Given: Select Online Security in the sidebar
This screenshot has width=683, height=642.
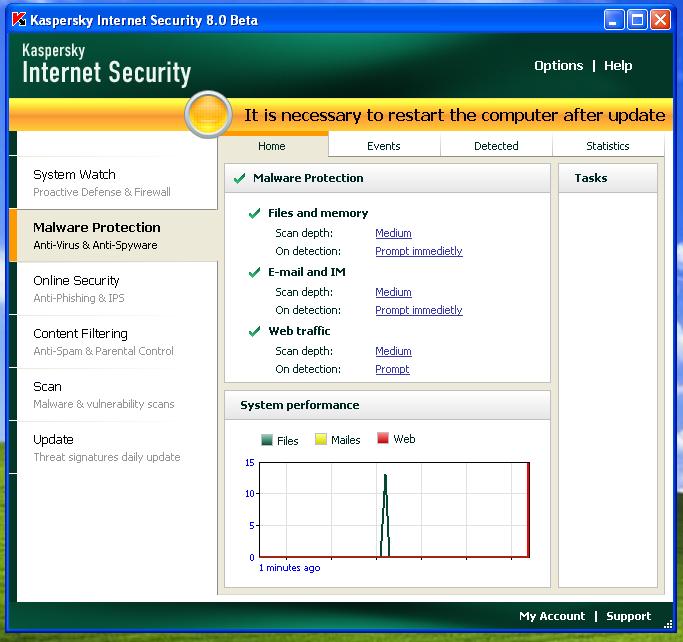Looking at the screenshot, I should pos(117,289).
